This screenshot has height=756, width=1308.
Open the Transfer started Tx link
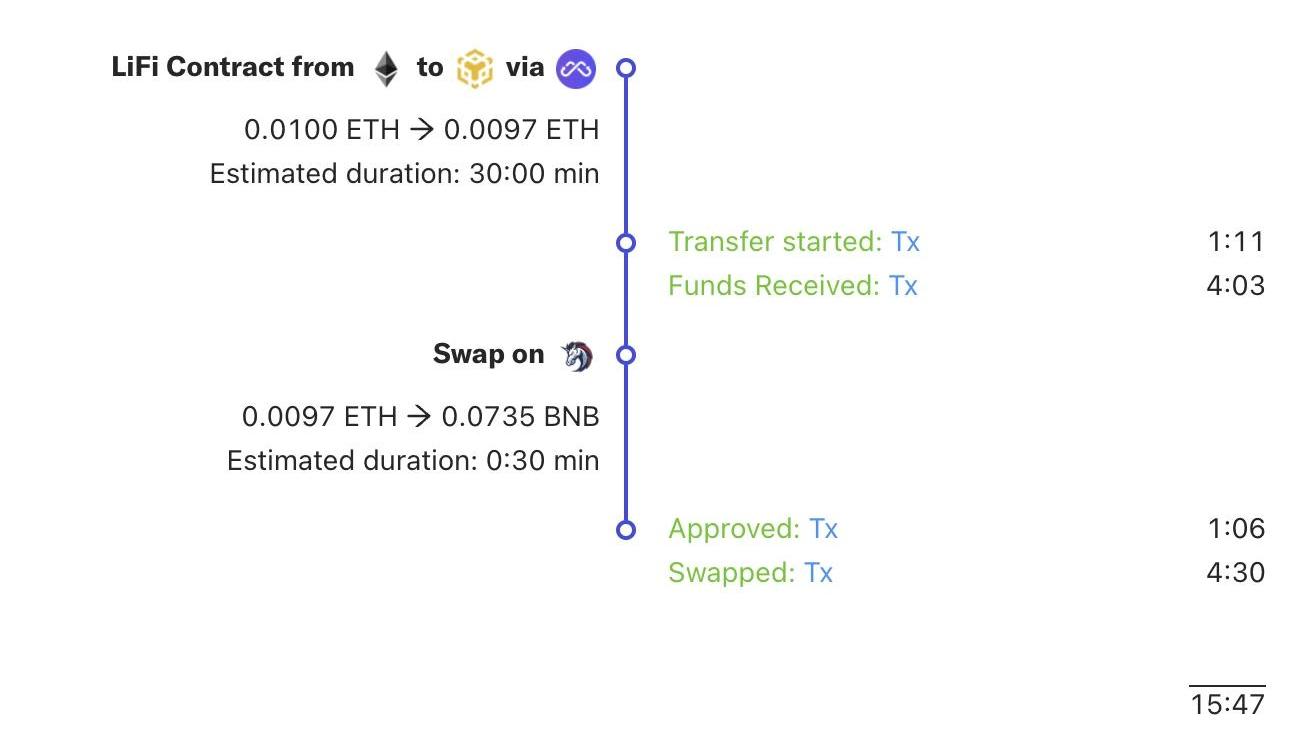coord(905,242)
